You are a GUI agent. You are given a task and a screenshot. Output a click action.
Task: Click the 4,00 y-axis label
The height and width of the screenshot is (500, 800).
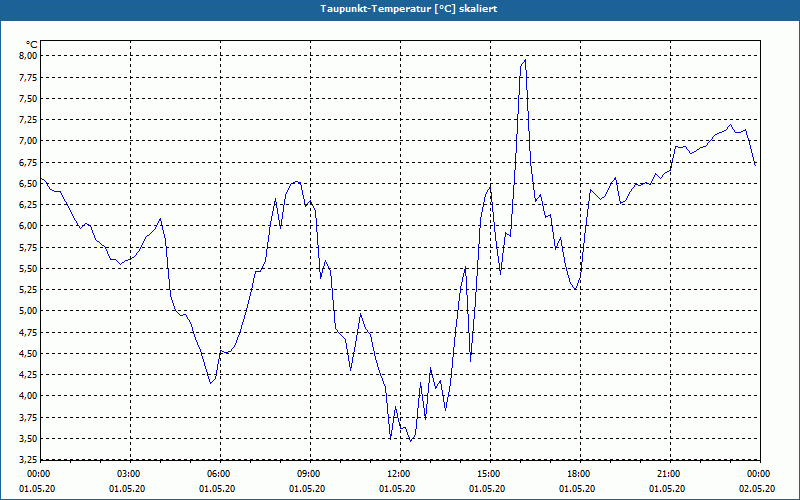pyautogui.click(x=27, y=396)
